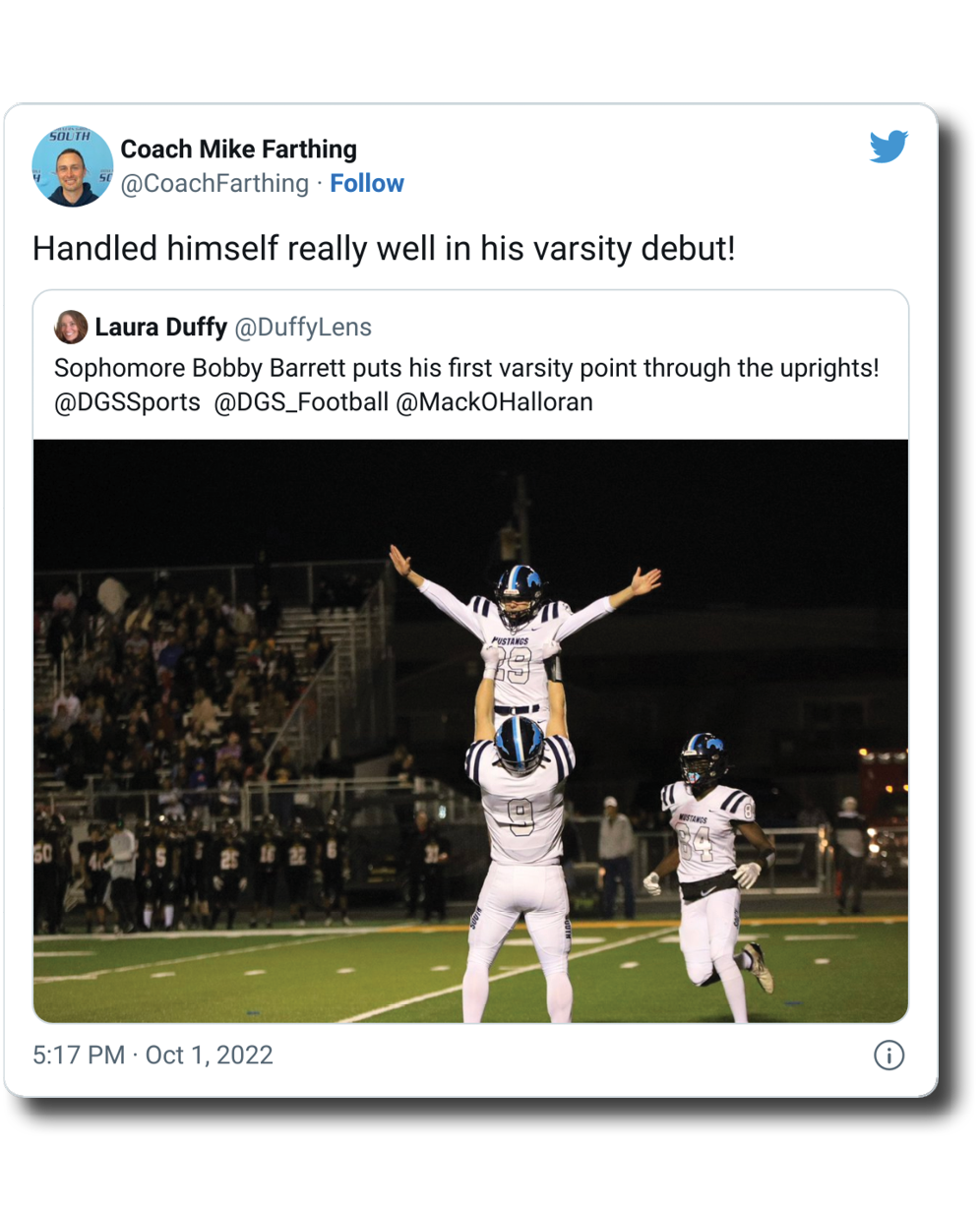Open the Coach Mike Farthing display name
This screenshot has width=980, height=1207.
[238, 150]
